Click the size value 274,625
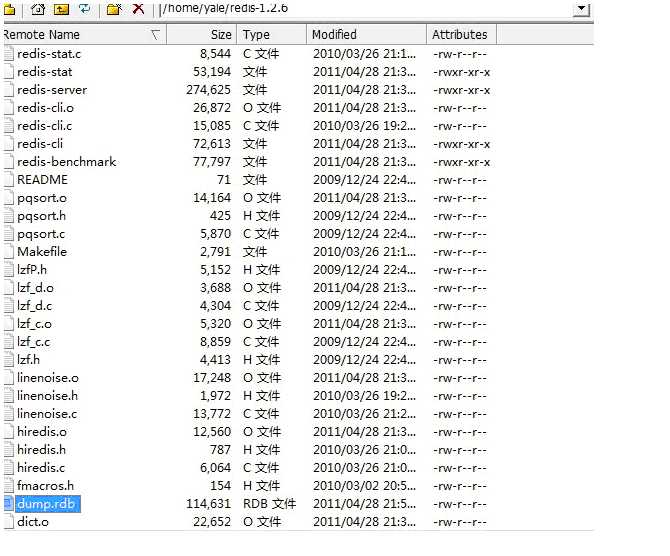670x556 pixels. point(208,90)
